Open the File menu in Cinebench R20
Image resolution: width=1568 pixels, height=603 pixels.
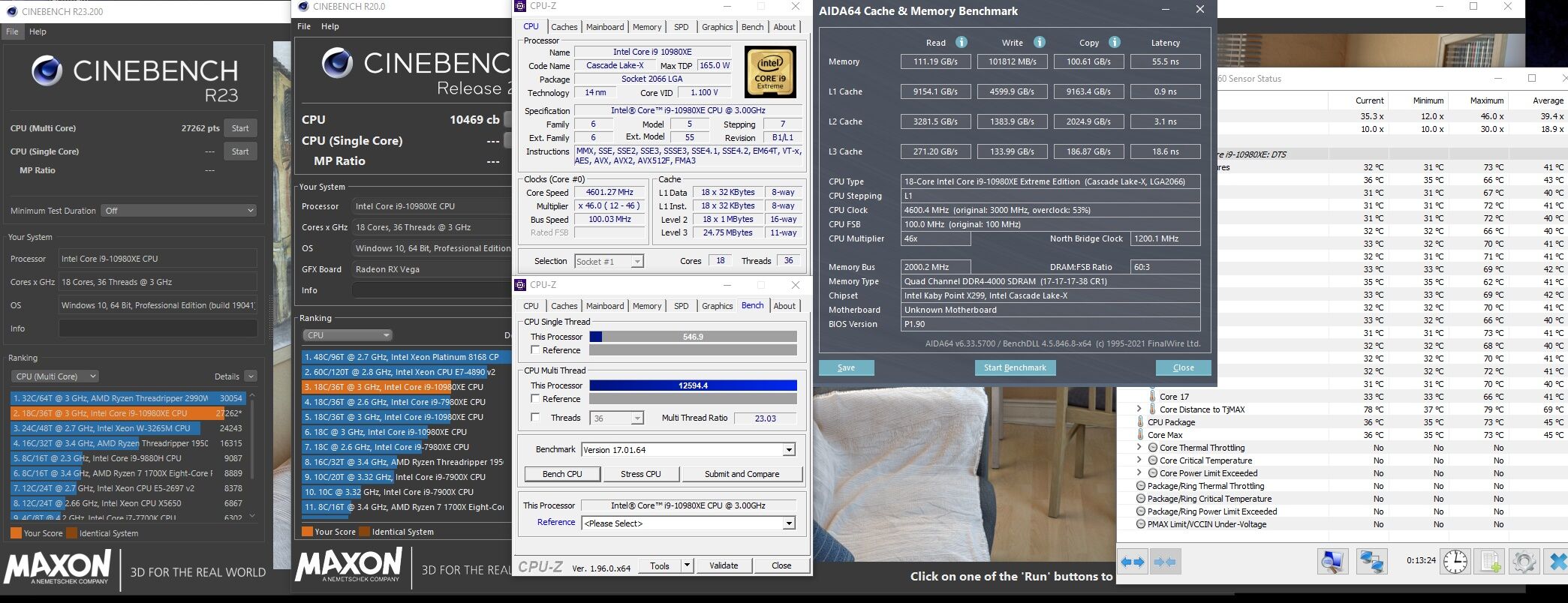(x=304, y=26)
